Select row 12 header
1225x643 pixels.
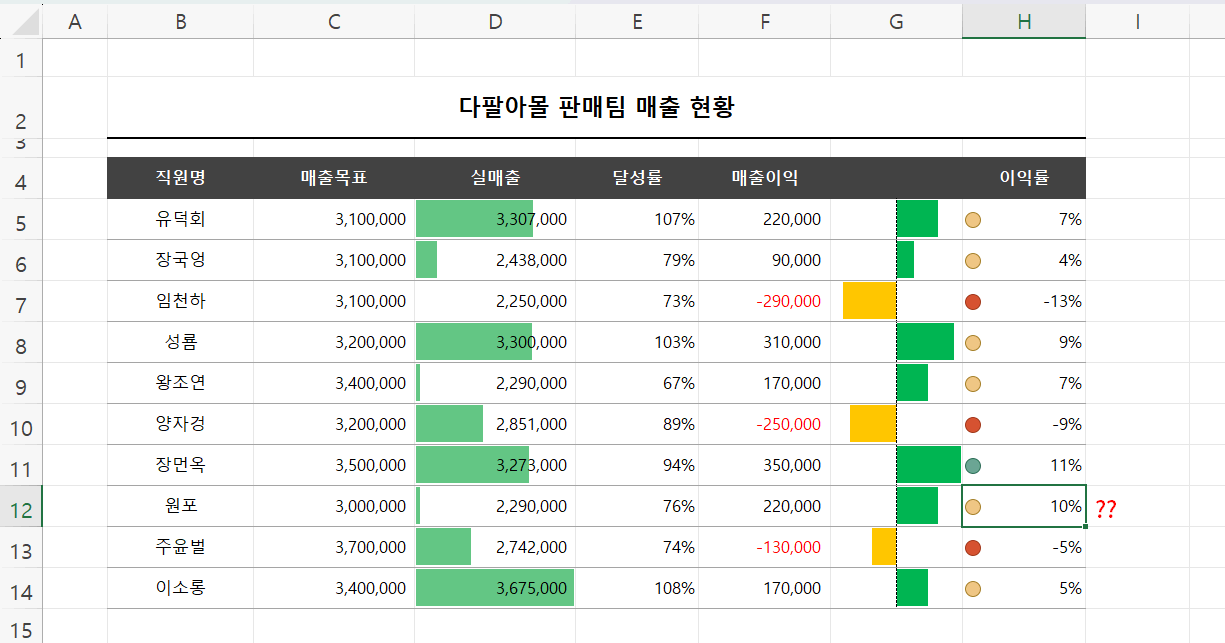21,506
